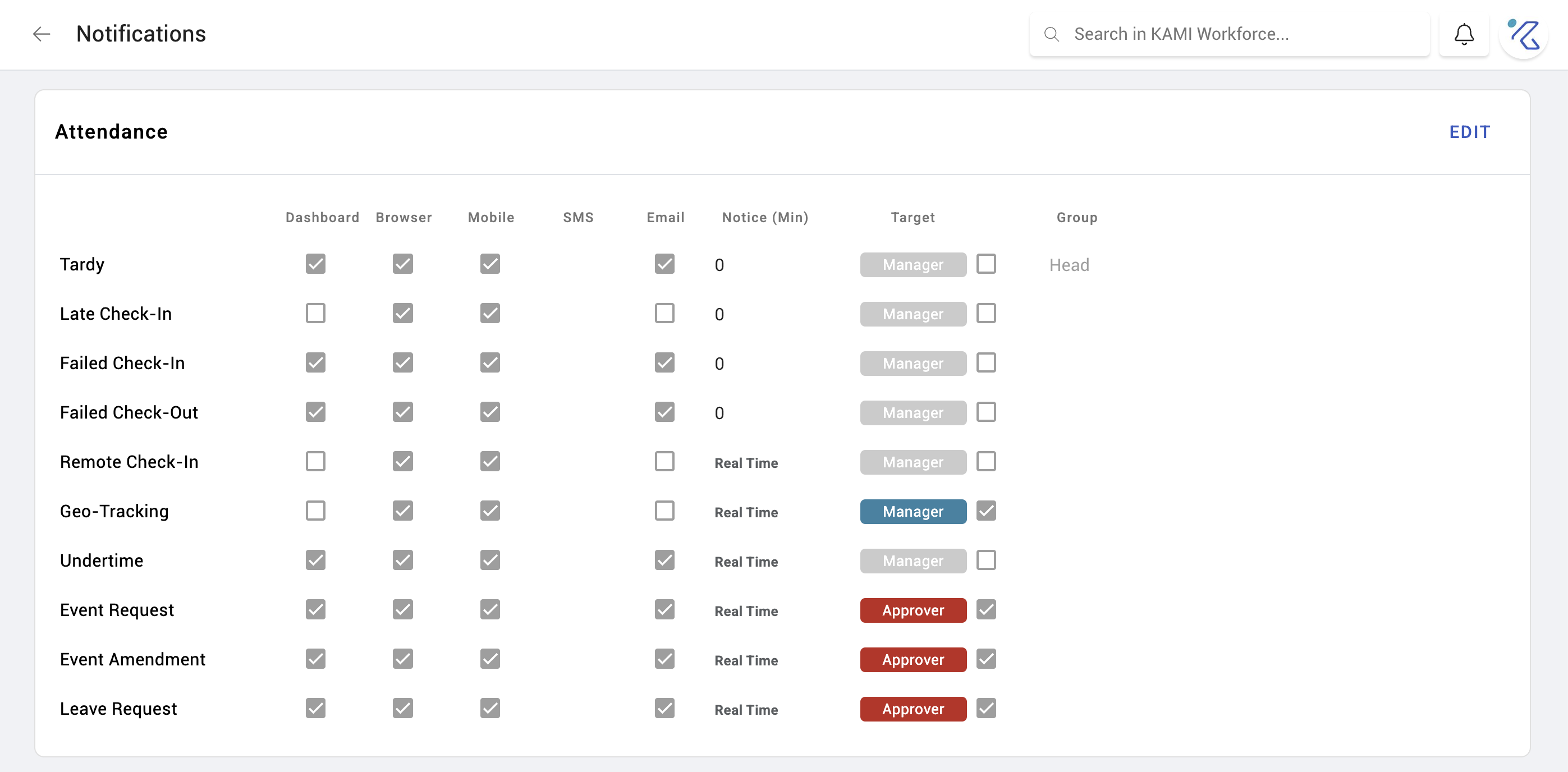Click Remote Check-In Manager badge
The height and width of the screenshot is (772, 1568).
[x=913, y=462]
